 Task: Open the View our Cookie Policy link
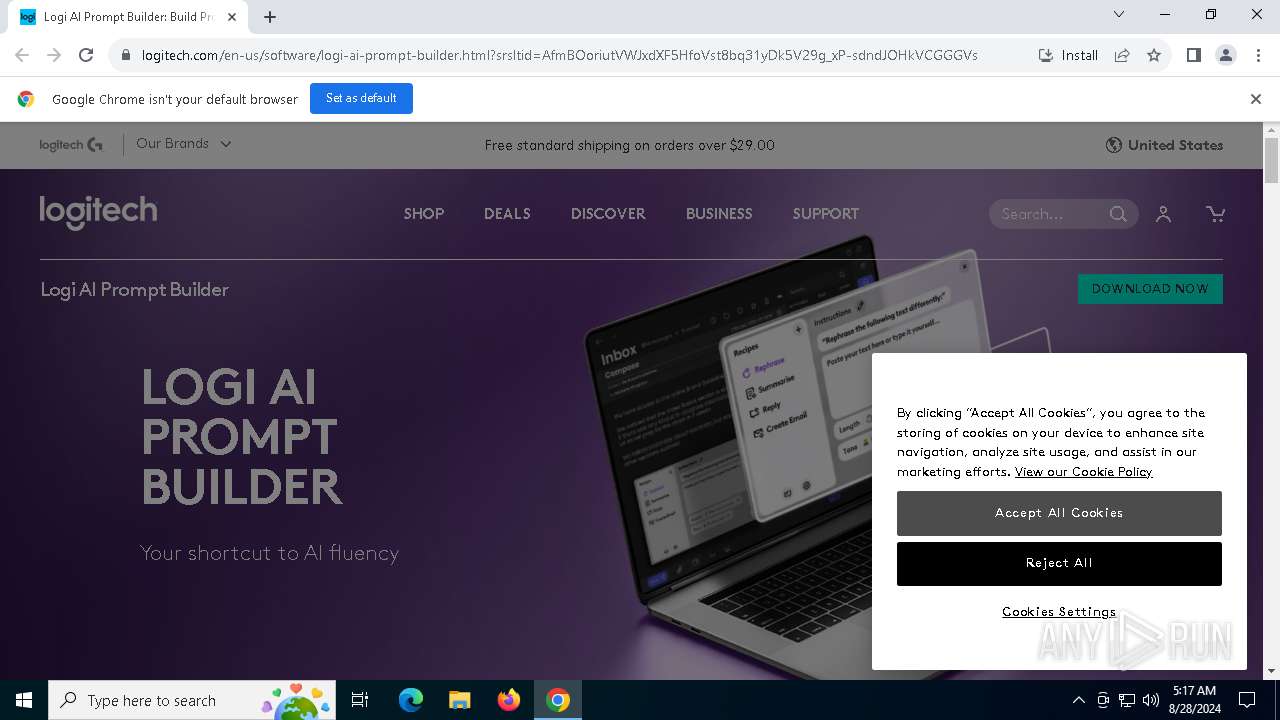coord(1083,472)
